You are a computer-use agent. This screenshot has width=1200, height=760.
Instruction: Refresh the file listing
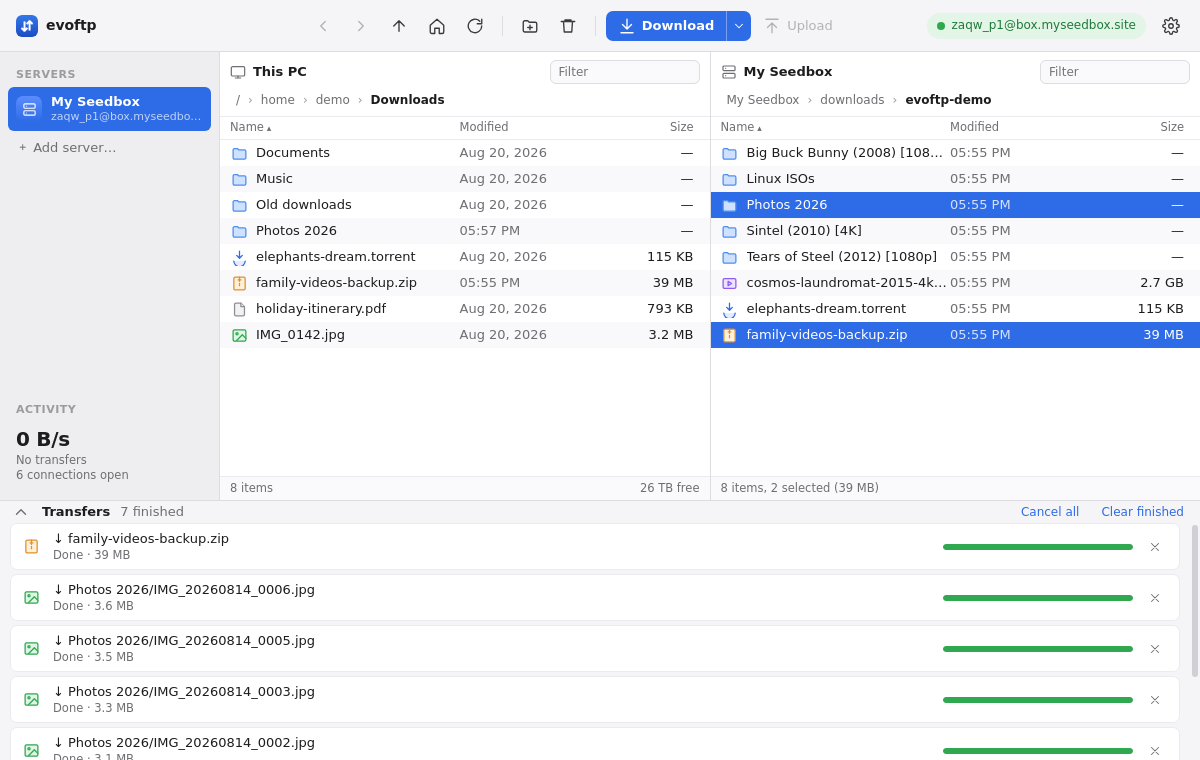[x=475, y=26]
